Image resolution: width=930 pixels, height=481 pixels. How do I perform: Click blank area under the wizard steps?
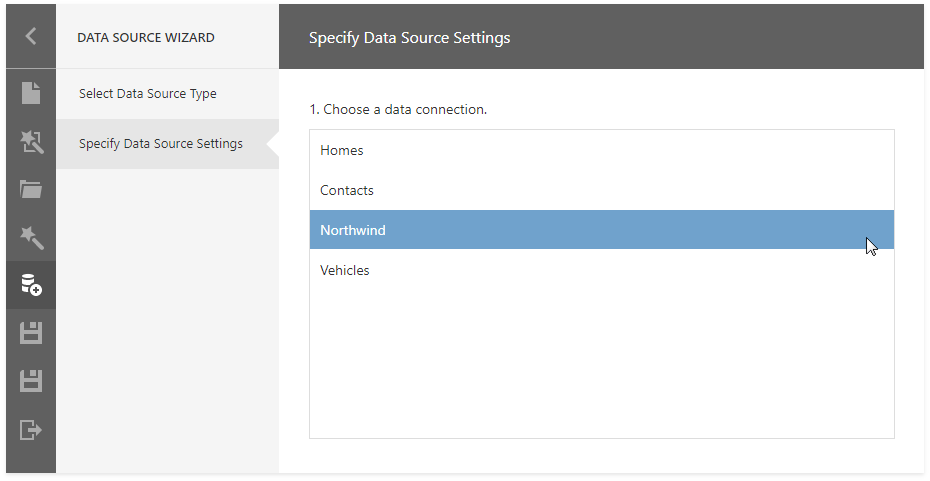[167, 320]
